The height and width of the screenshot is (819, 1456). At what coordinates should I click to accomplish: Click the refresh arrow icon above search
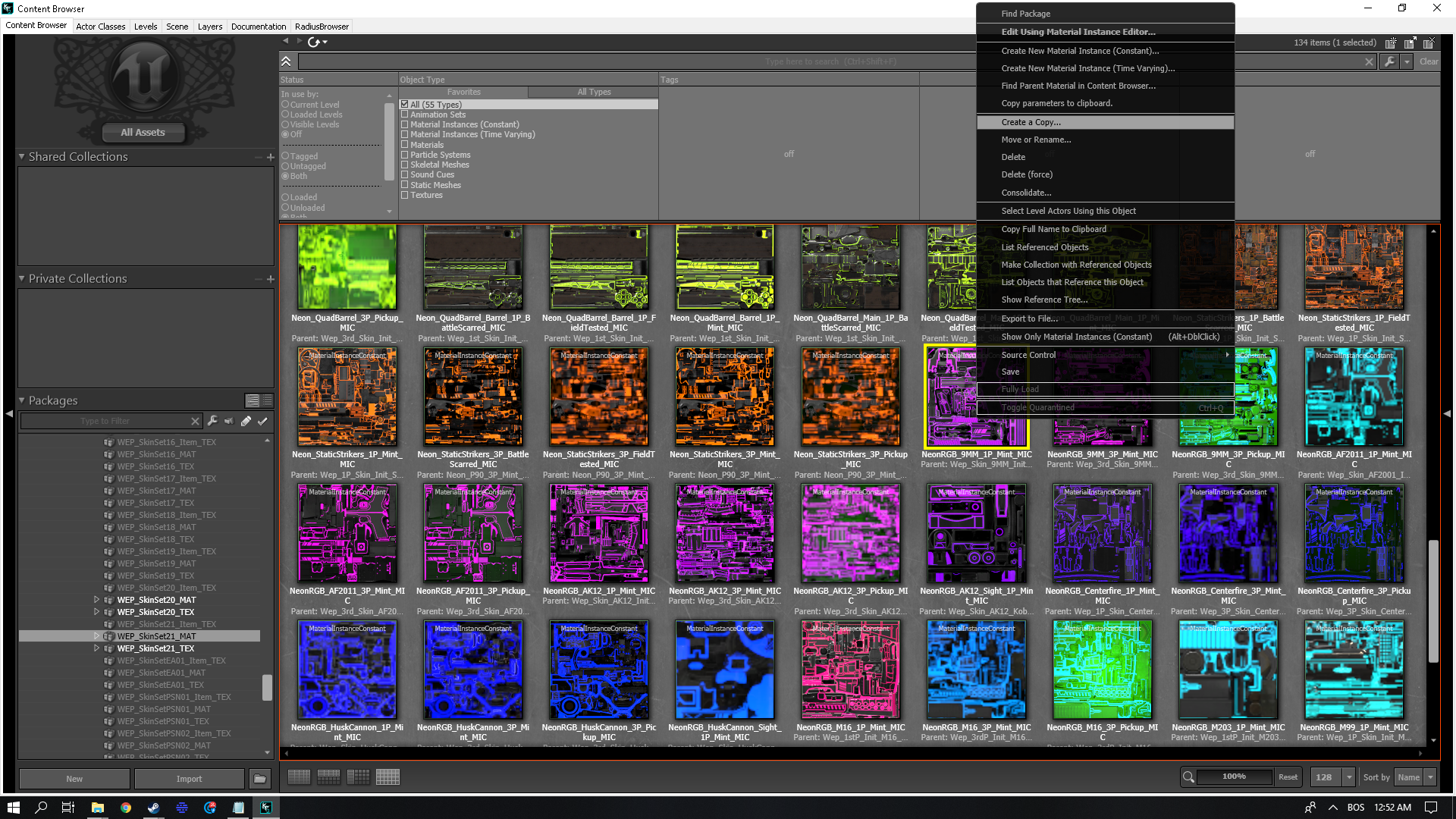tap(313, 42)
